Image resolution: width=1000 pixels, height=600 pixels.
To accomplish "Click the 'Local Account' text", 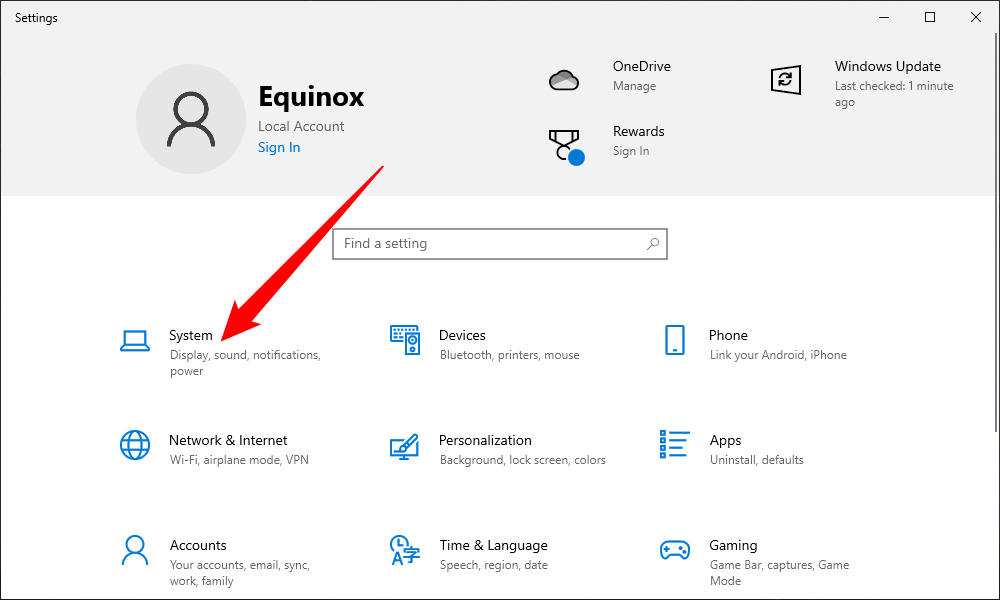I will click(x=301, y=126).
